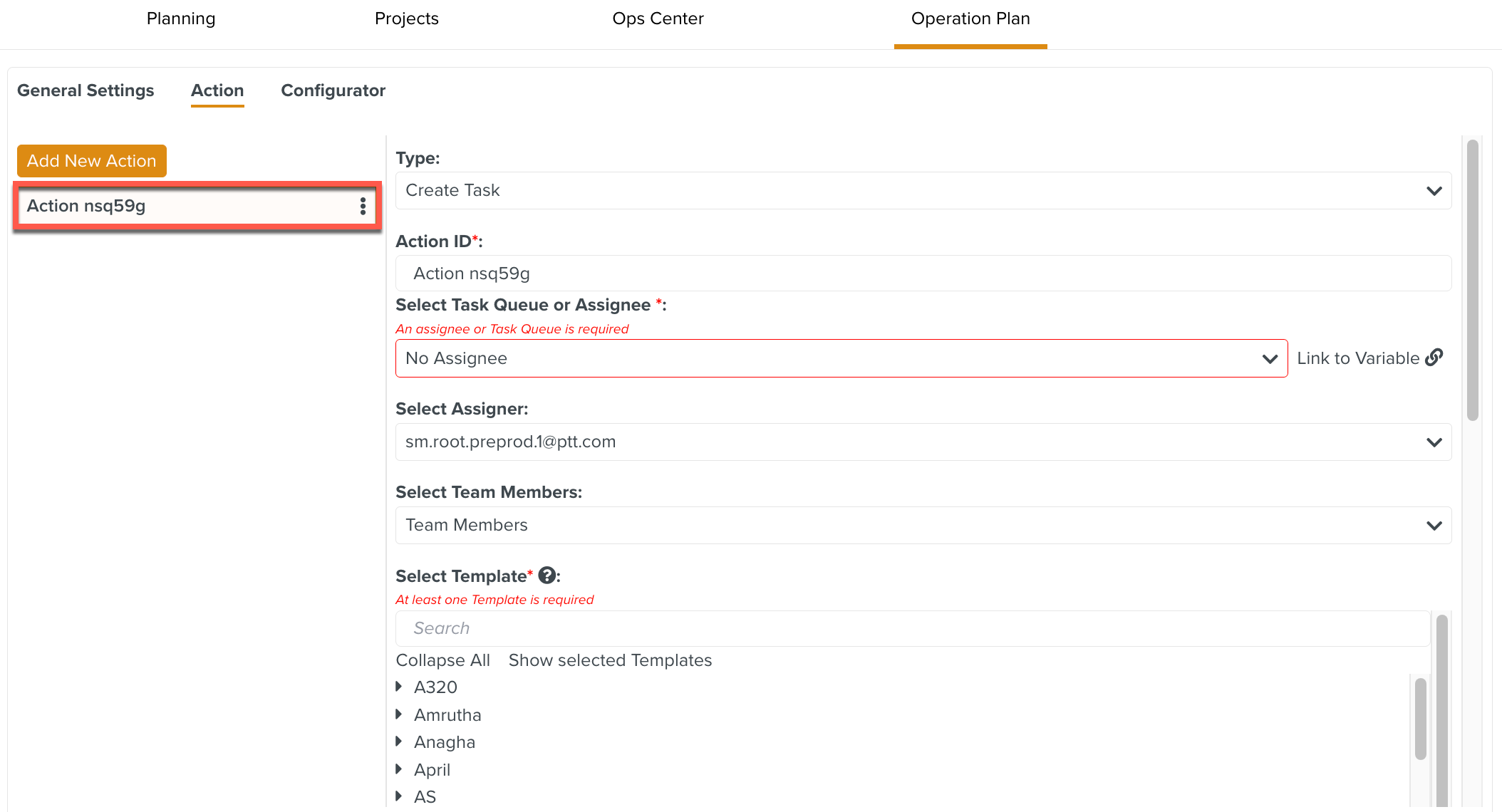Expand the A320 template folder arrow

399,687
